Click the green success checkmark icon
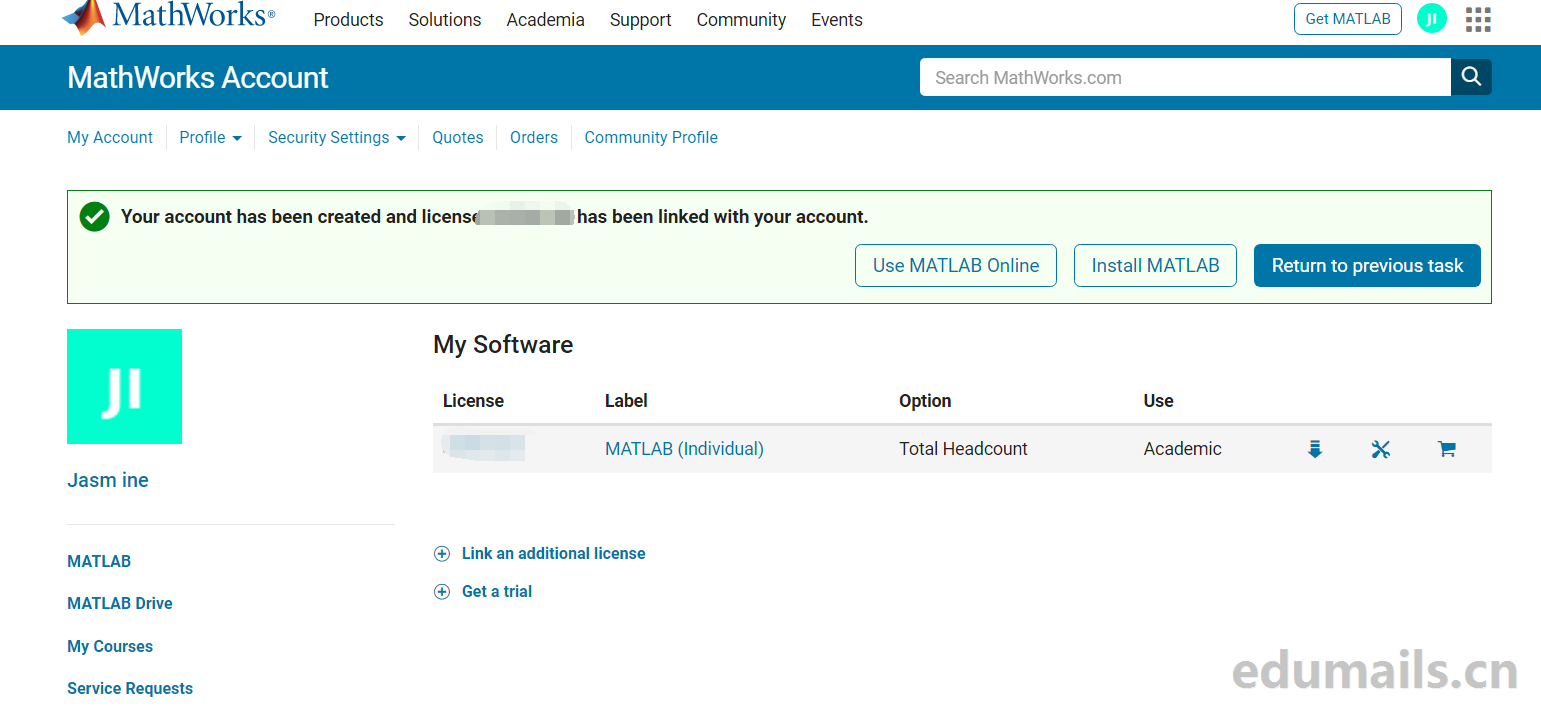 94,217
